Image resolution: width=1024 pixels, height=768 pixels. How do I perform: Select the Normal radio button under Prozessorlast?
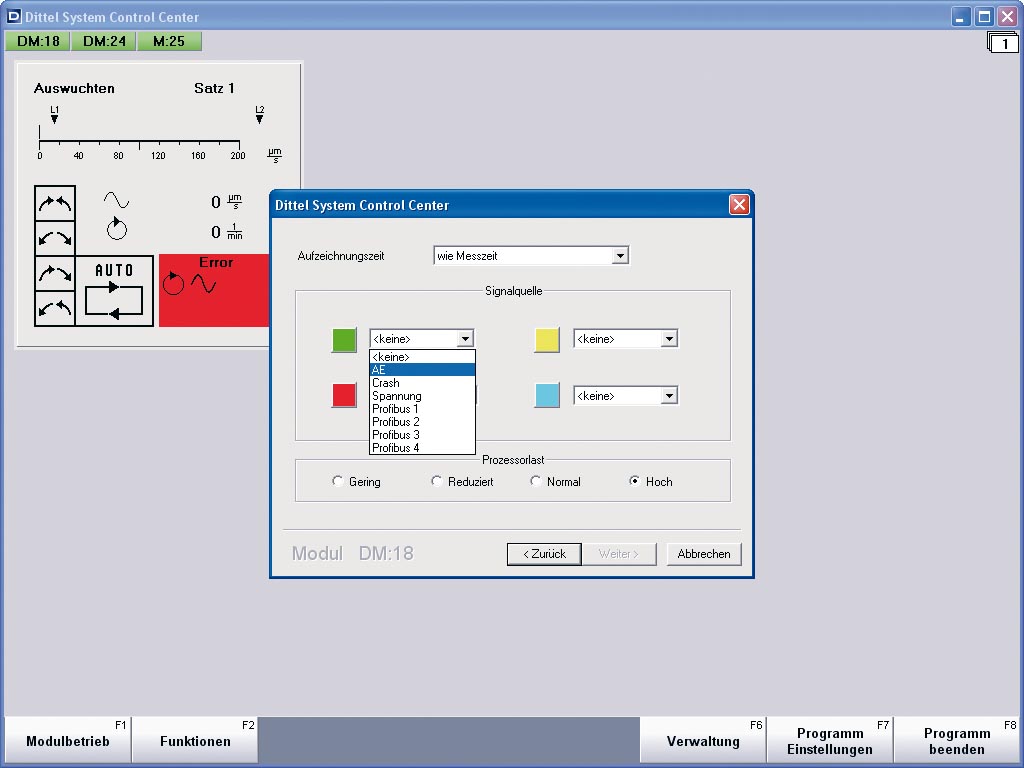(536, 481)
